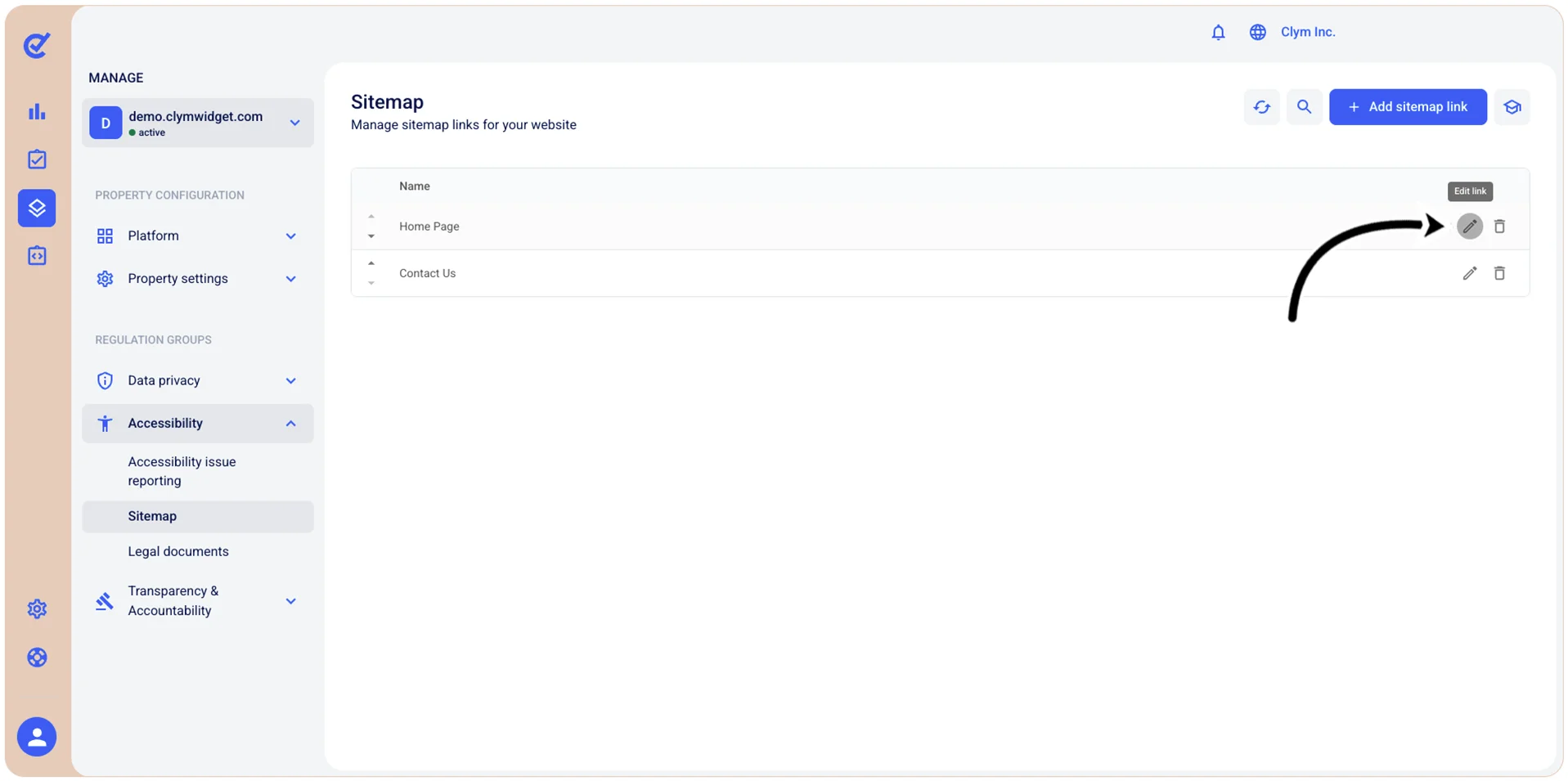The height and width of the screenshot is (781, 1568).
Task: Collapse the Accessibility group
Action: point(198,424)
